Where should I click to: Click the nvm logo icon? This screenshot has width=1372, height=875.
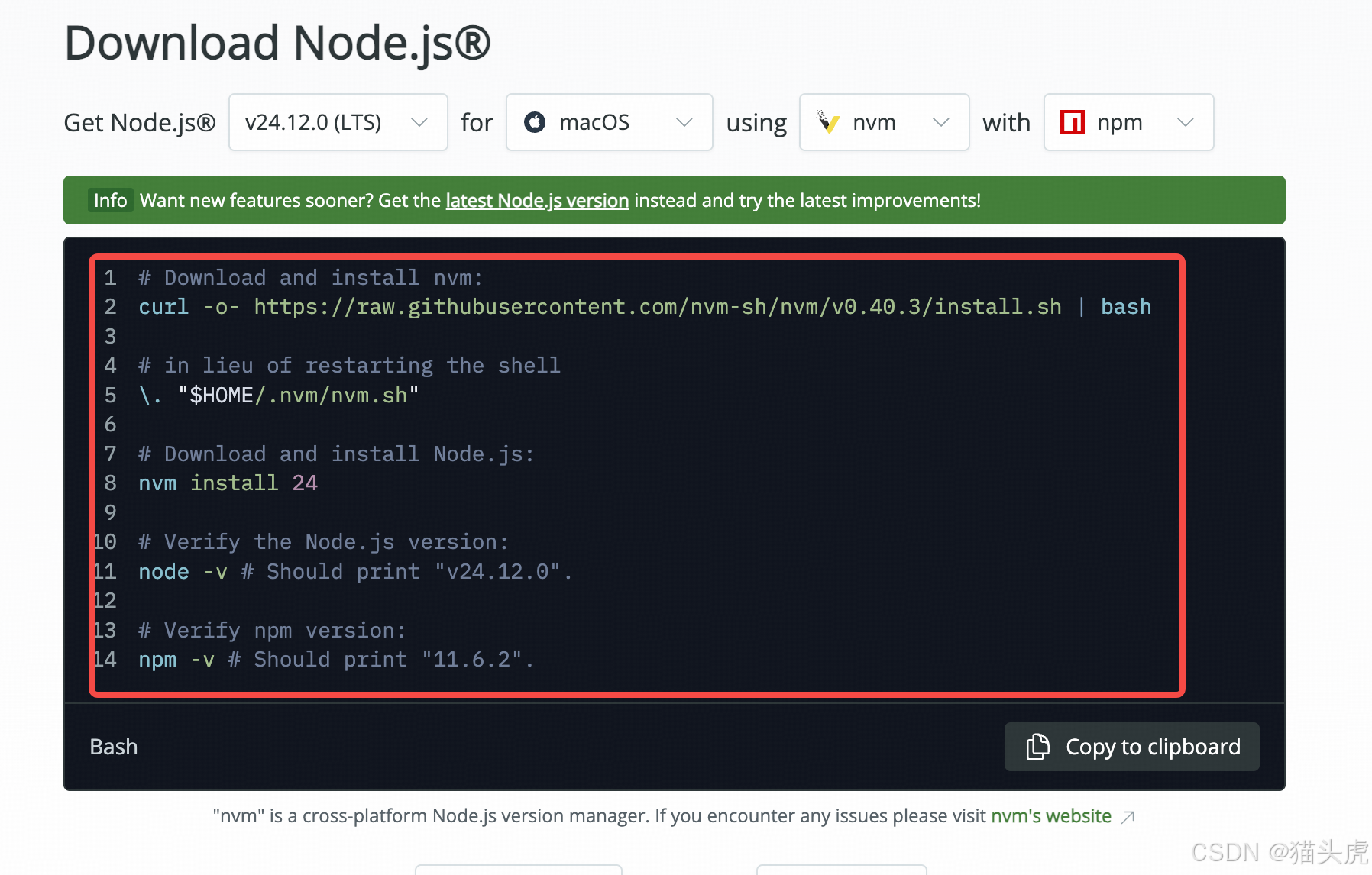828,122
